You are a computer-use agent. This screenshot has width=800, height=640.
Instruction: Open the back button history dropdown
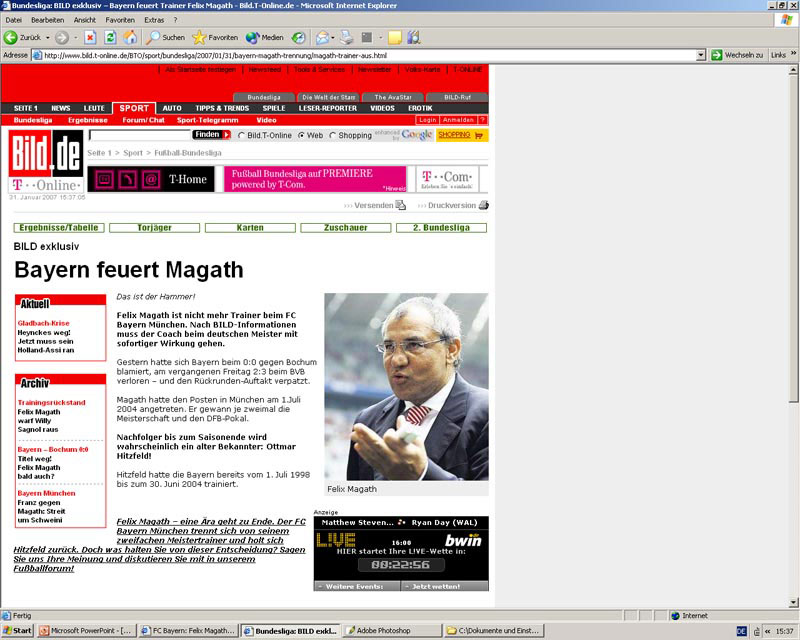point(48,37)
